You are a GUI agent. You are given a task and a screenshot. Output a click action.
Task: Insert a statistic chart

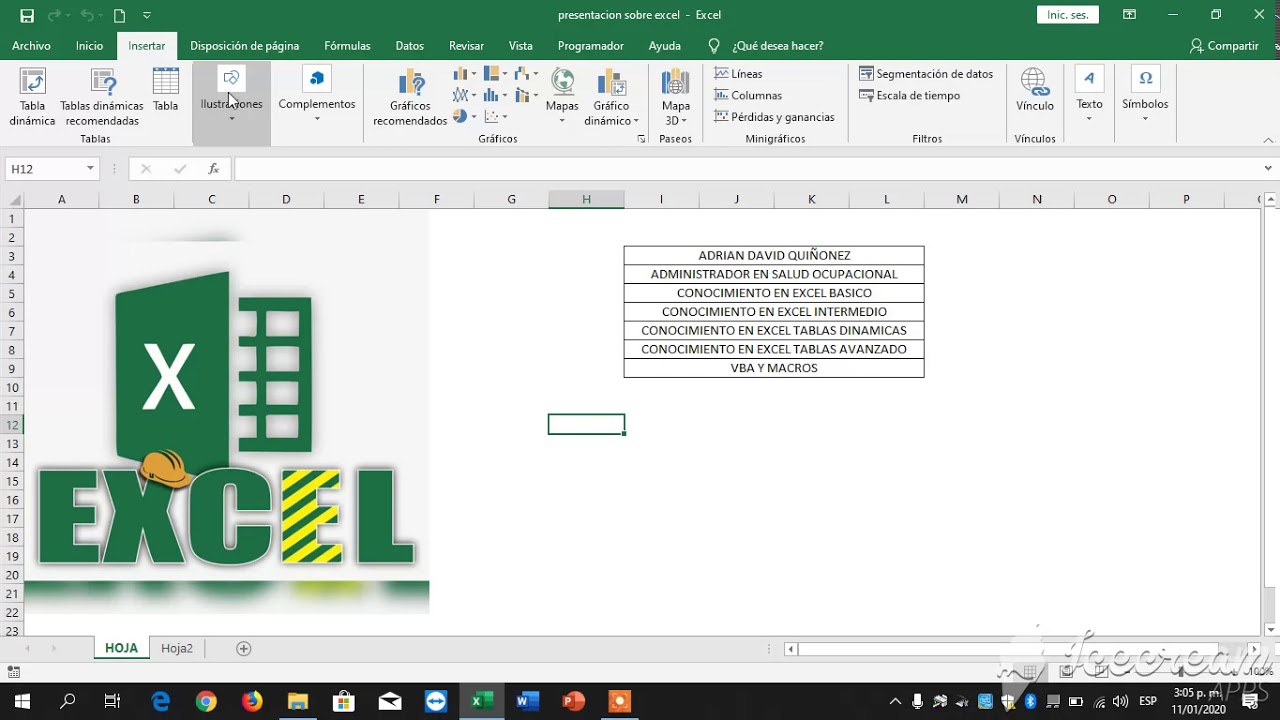click(495, 95)
